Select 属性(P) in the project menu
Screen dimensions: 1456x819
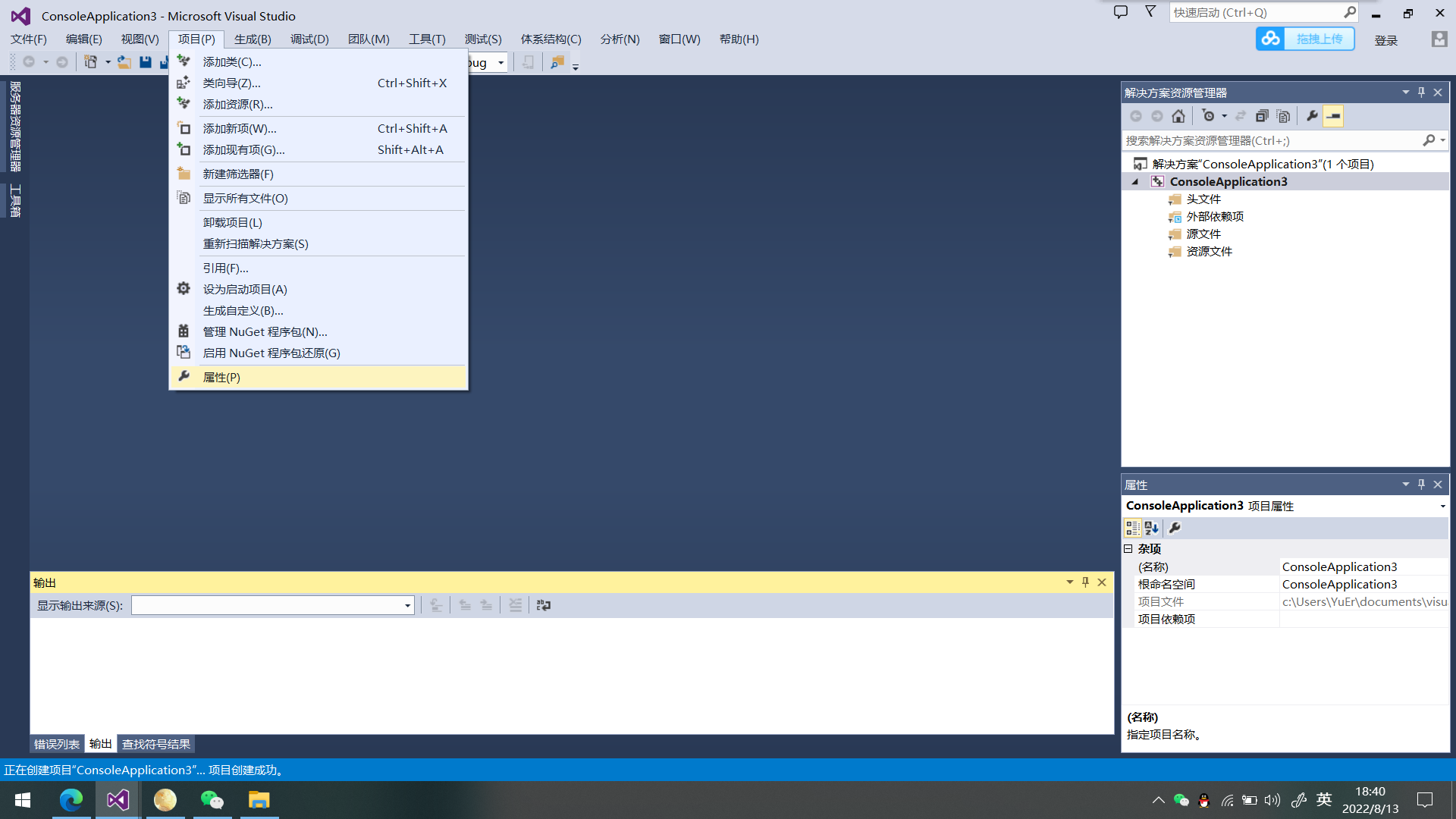[318, 377]
